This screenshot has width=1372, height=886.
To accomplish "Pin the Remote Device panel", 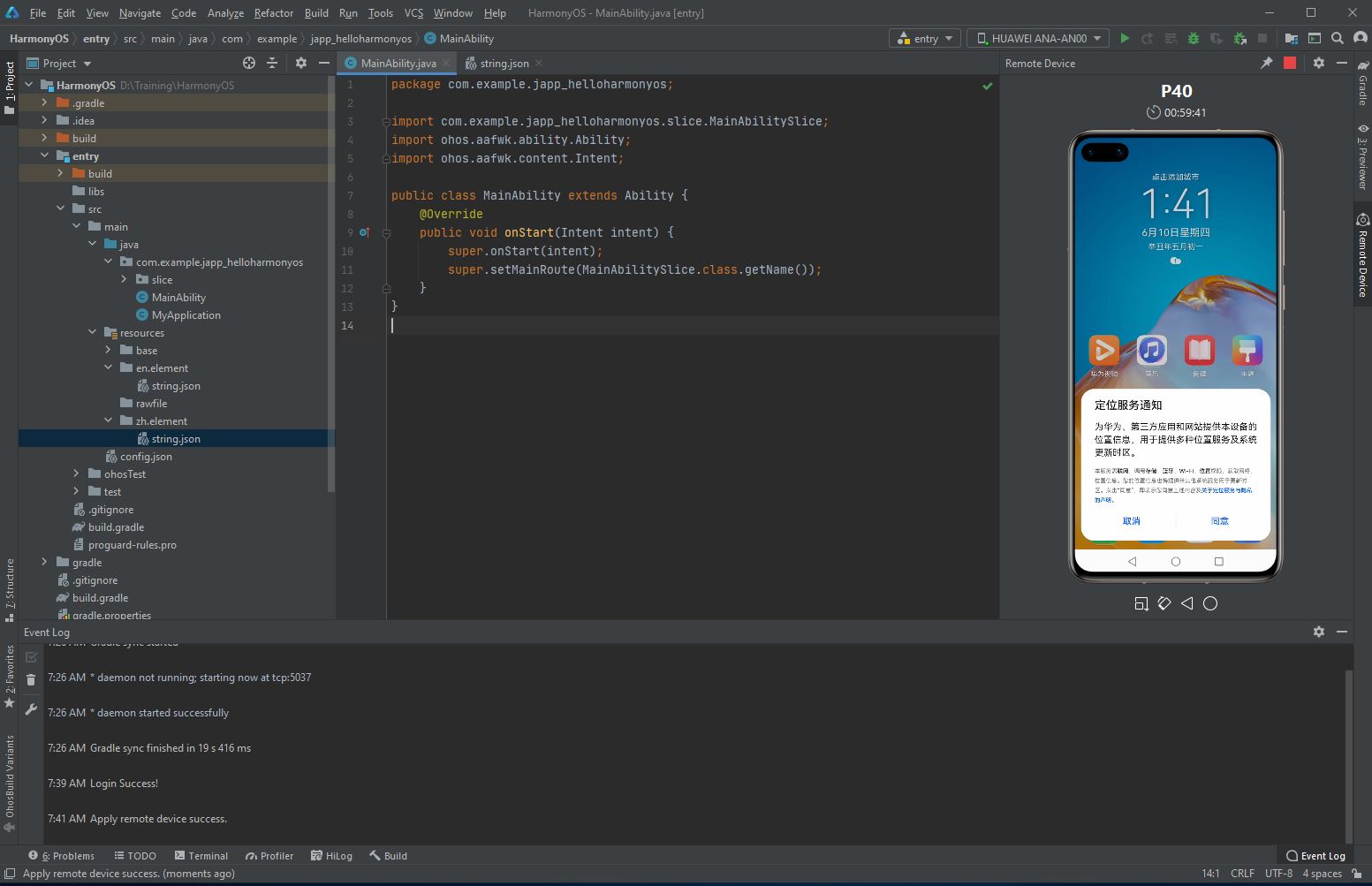I will pos(1266,63).
